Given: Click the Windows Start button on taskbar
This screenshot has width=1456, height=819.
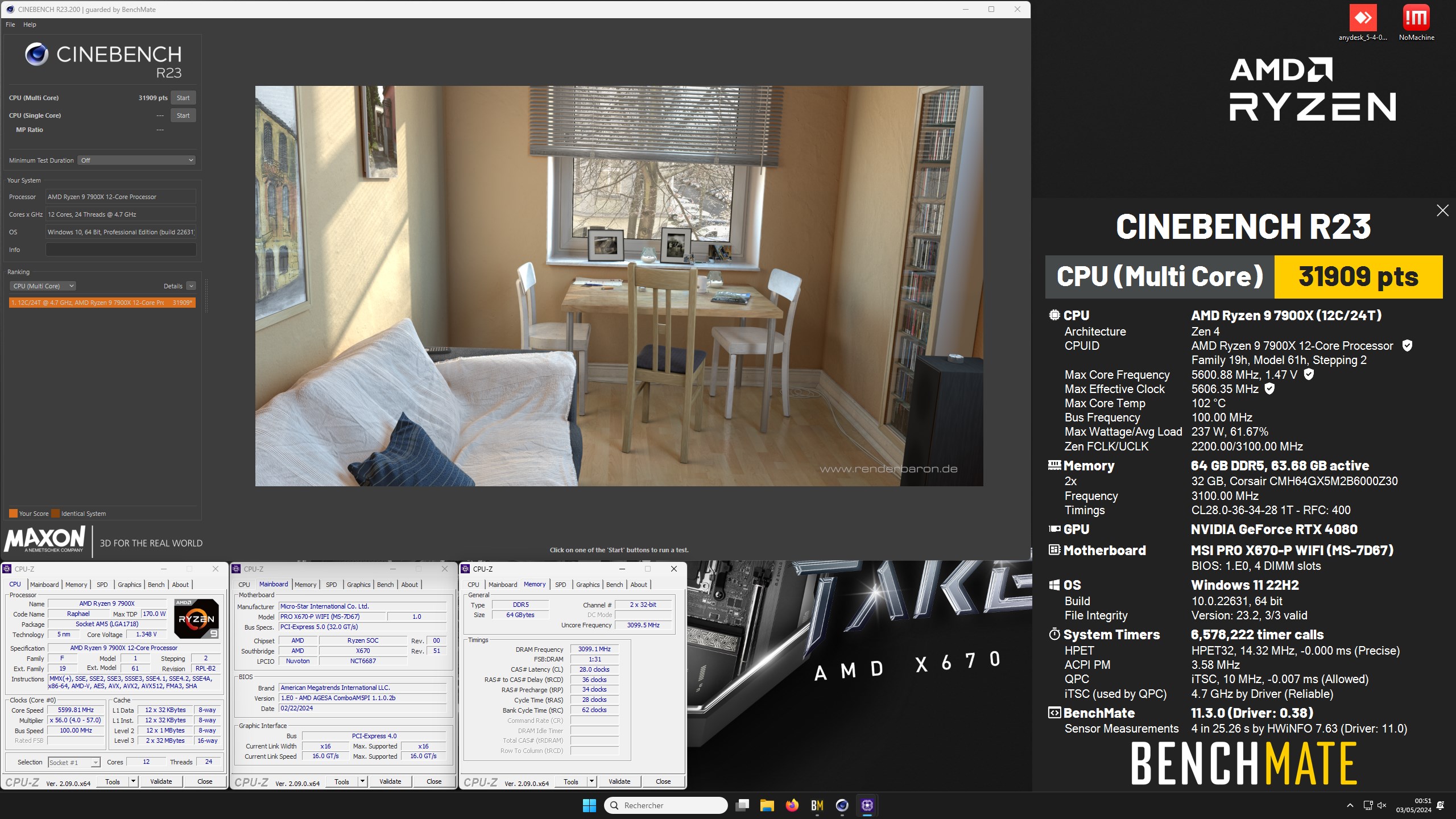Looking at the screenshot, I should point(589,805).
